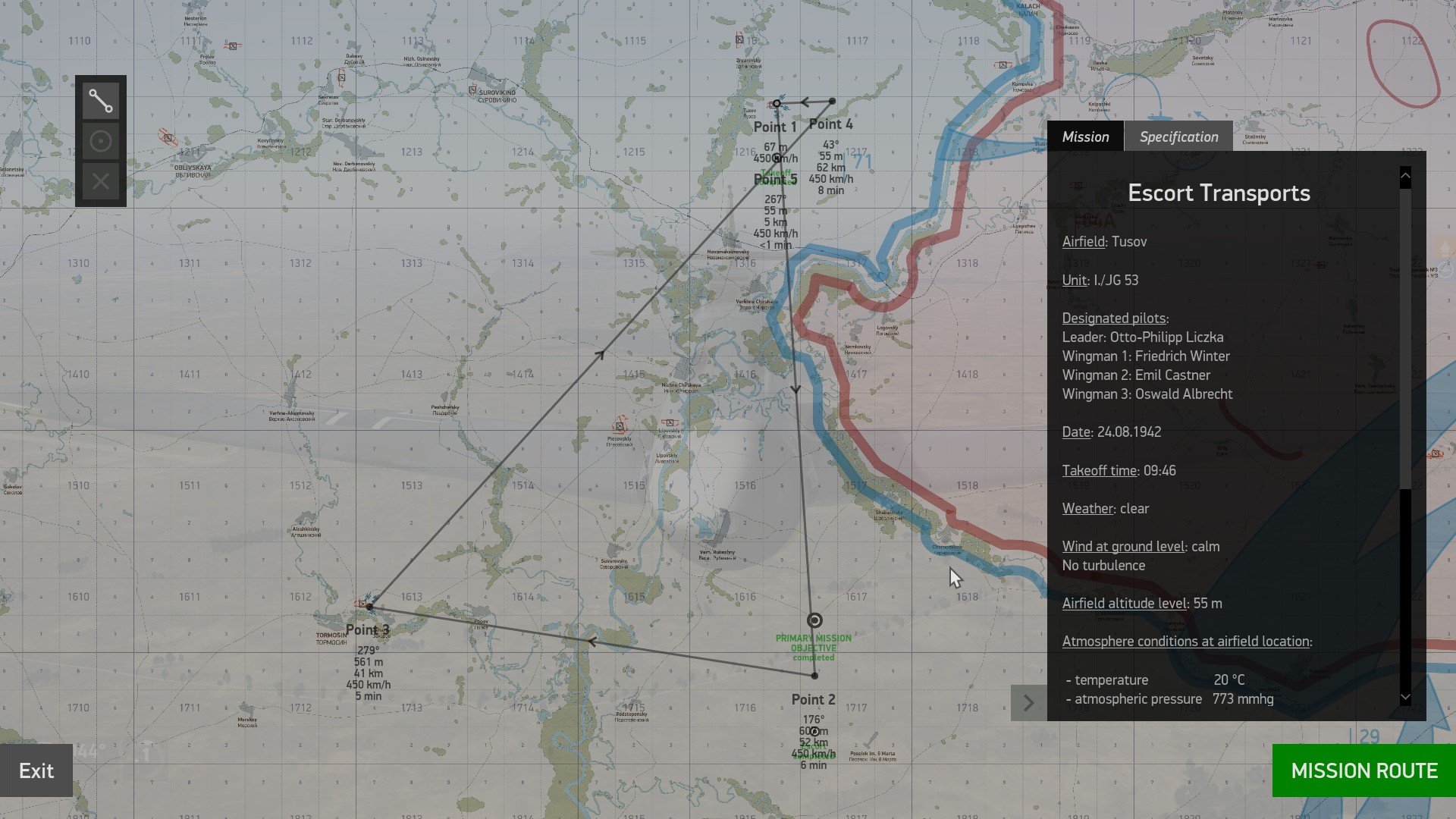Click the Airfield label in briefing

pos(1083,242)
